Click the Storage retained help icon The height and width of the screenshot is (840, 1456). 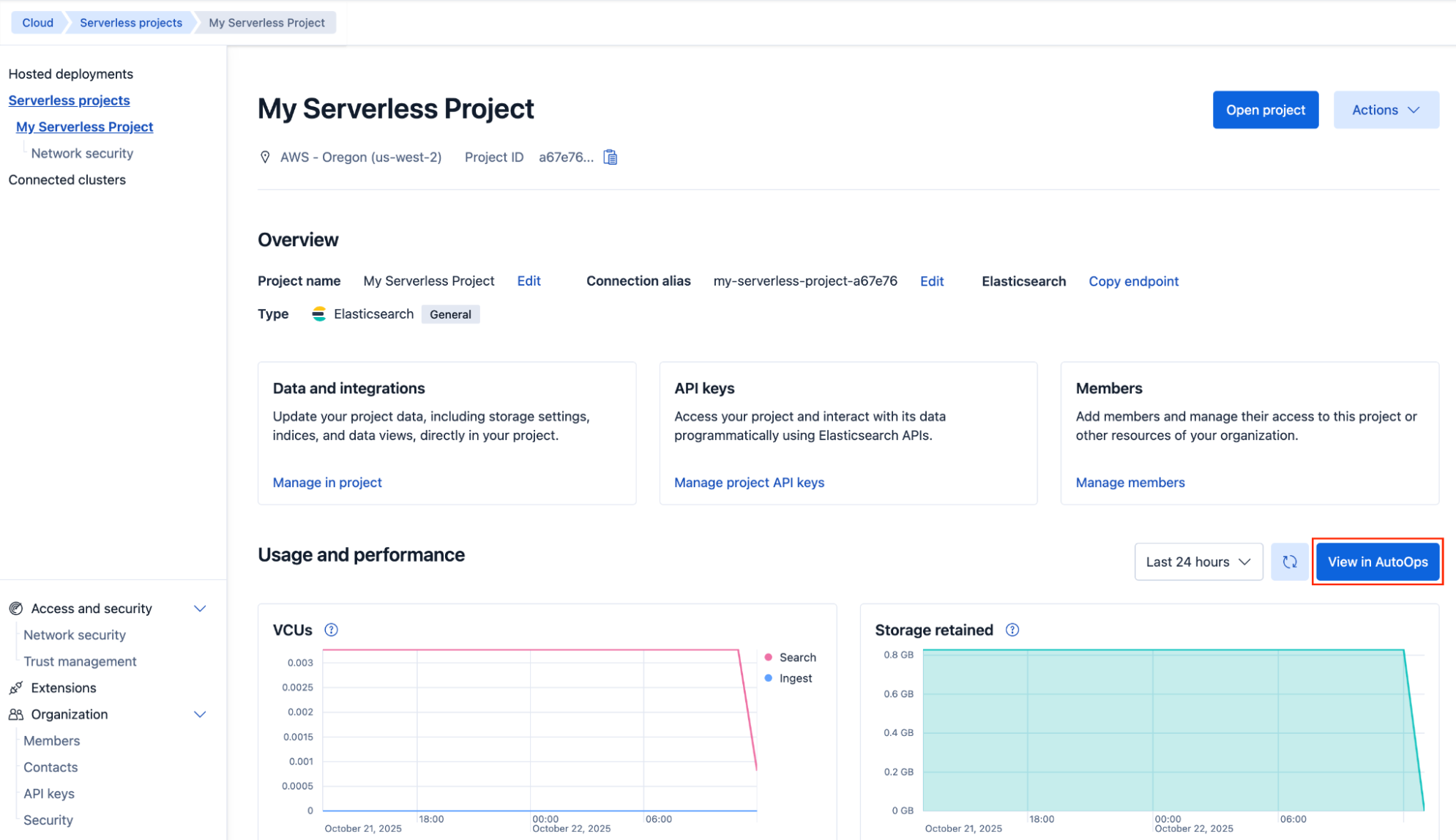[1012, 630]
